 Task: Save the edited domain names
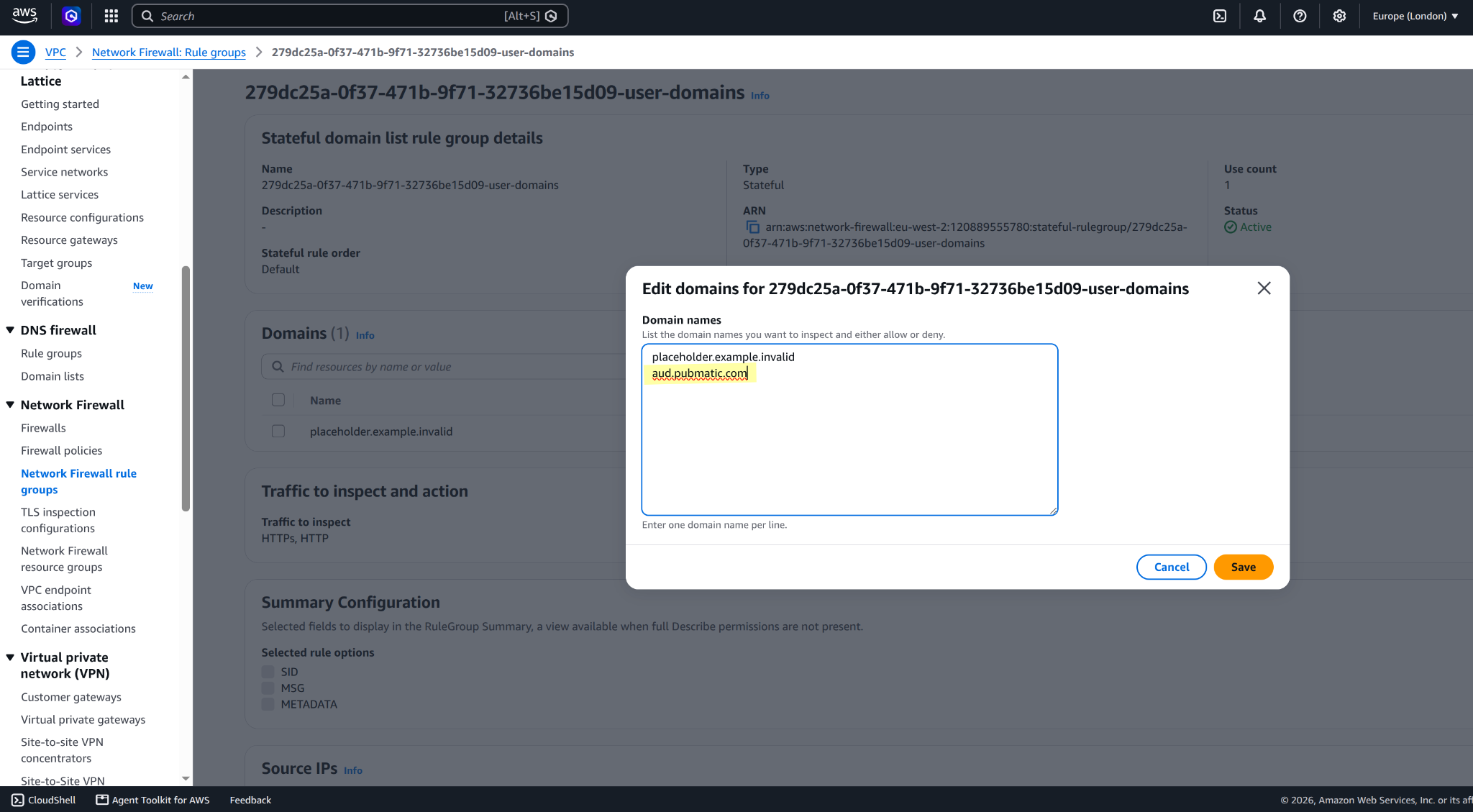pyautogui.click(x=1244, y=567)
